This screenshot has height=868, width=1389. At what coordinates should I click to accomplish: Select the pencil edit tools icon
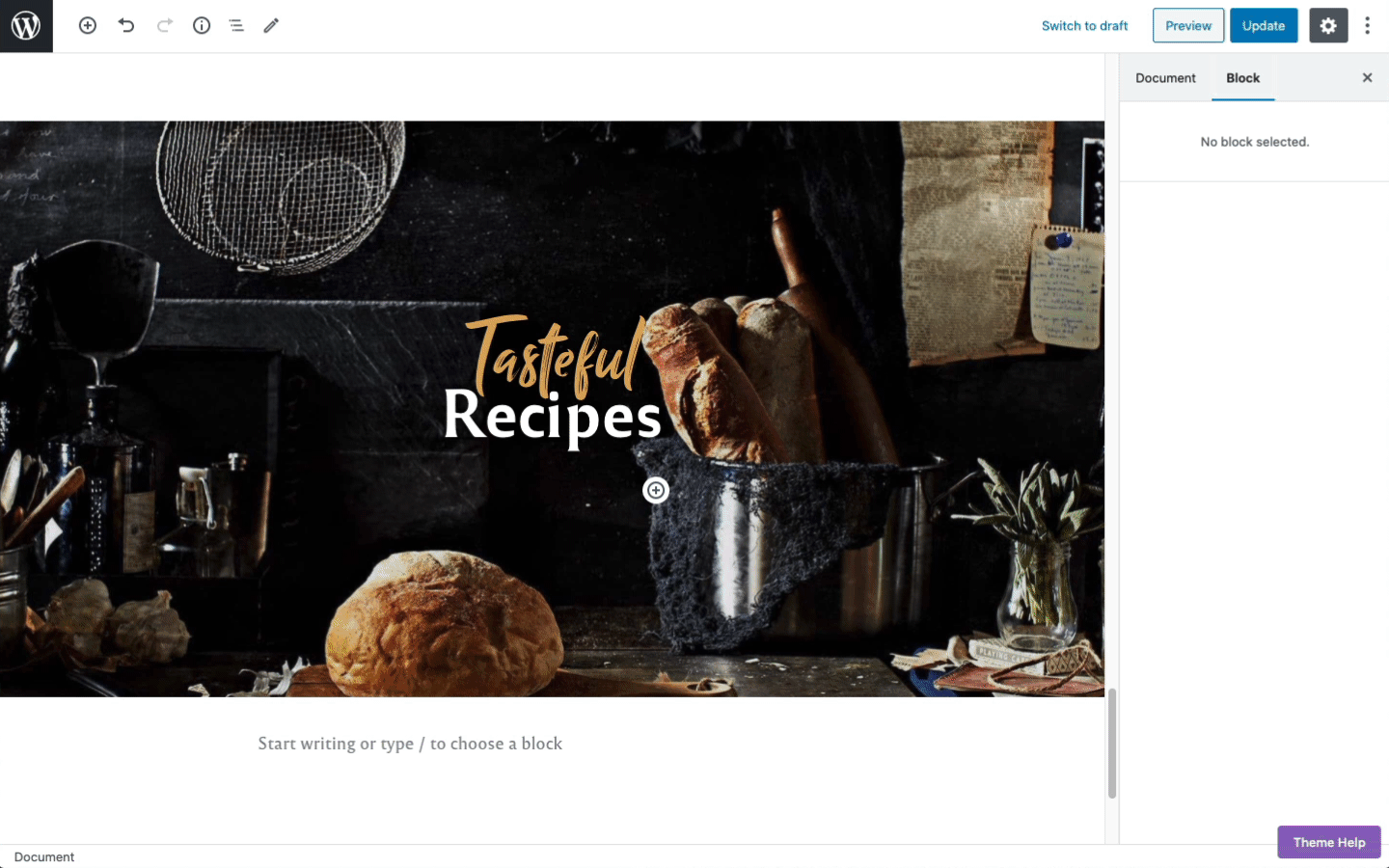pyautogui.click(x=271, y=26)
